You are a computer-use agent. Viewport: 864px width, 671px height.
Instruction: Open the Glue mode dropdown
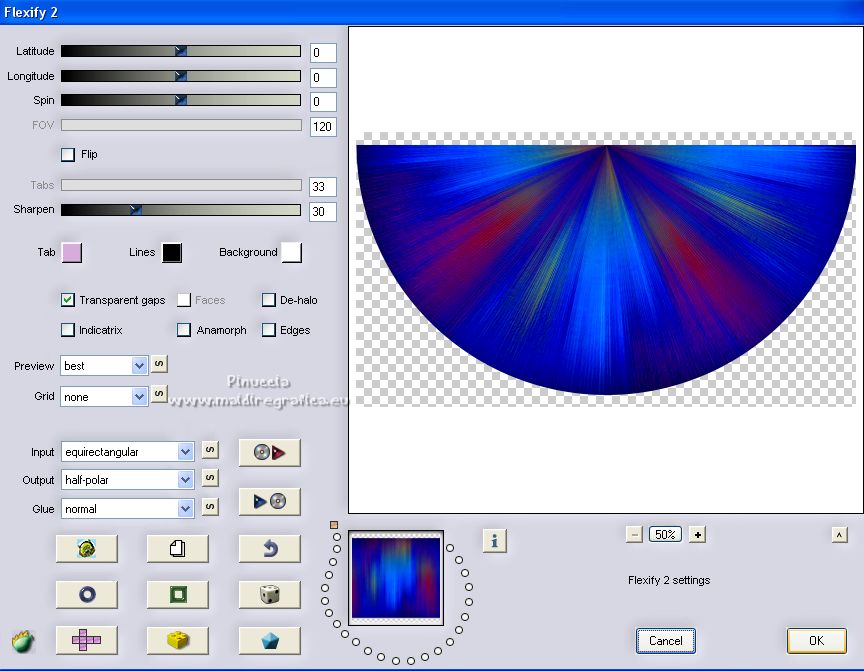[x=127, y=508]
